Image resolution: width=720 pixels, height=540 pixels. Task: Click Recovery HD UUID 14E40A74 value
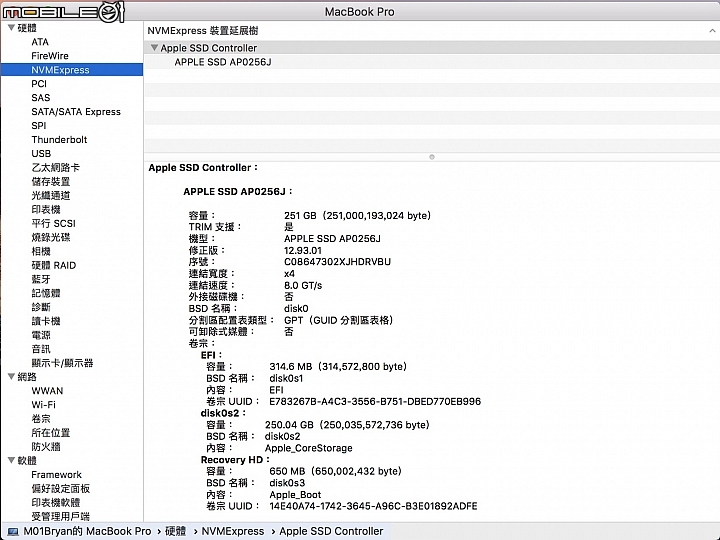point(373,506)
